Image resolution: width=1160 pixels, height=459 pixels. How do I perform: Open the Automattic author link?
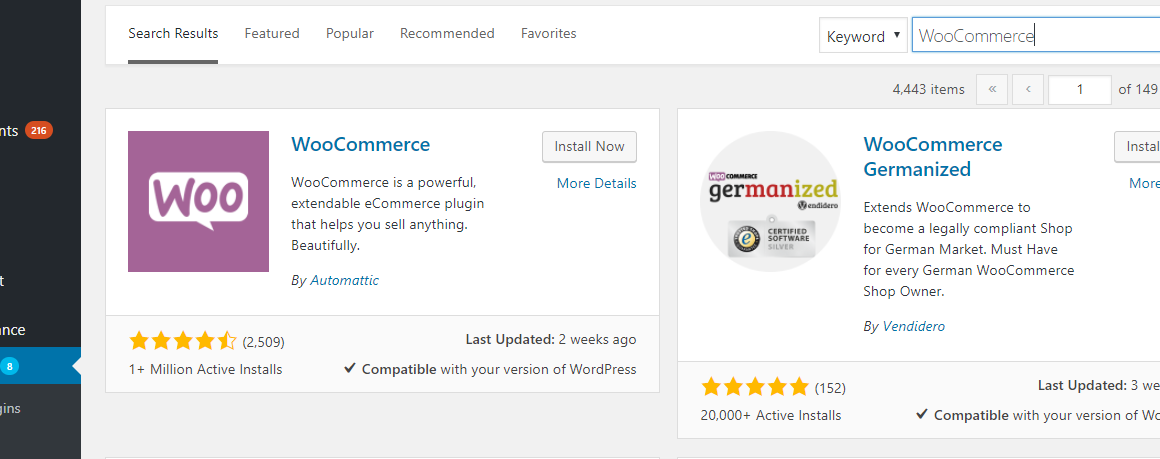coord(345,281)
